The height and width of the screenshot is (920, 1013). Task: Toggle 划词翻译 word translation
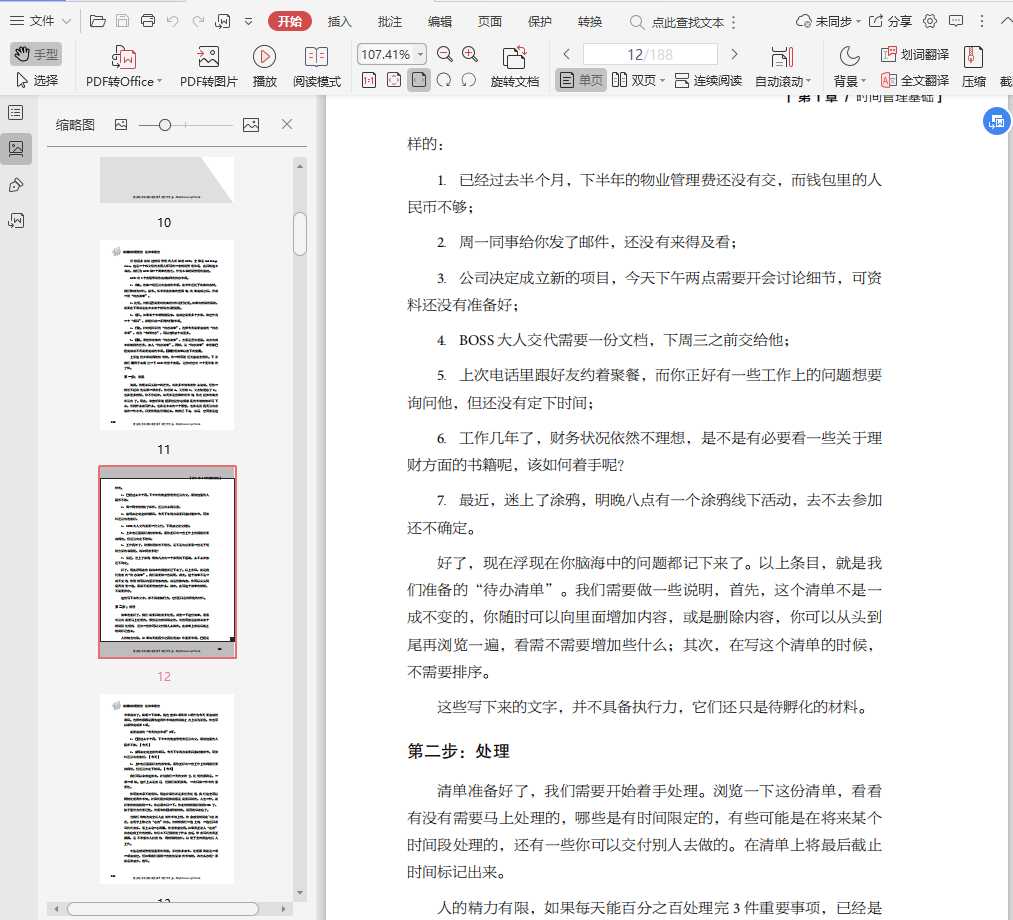(915, 54)
